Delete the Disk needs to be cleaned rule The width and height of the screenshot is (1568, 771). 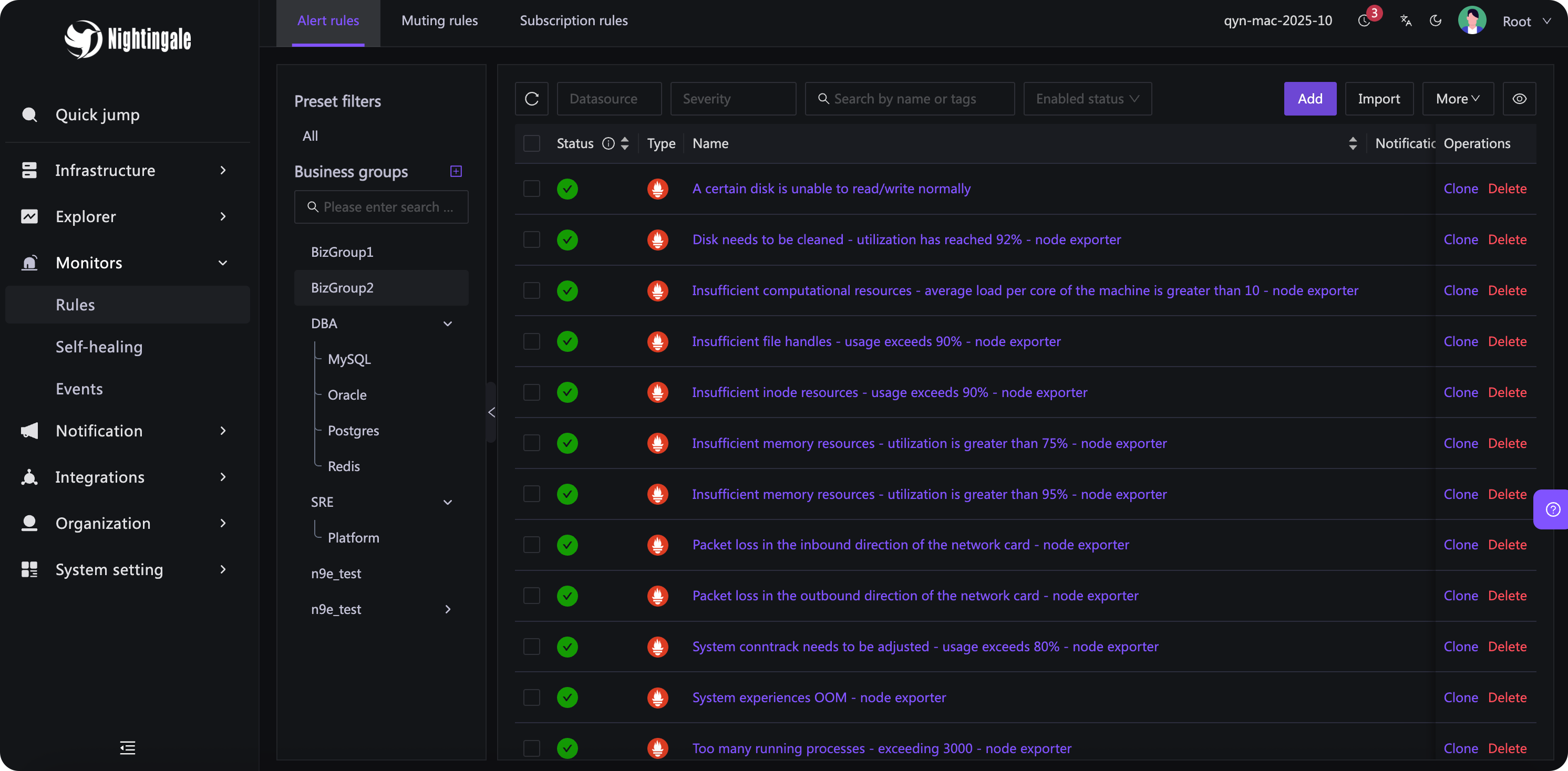(x=1507, y=240)
